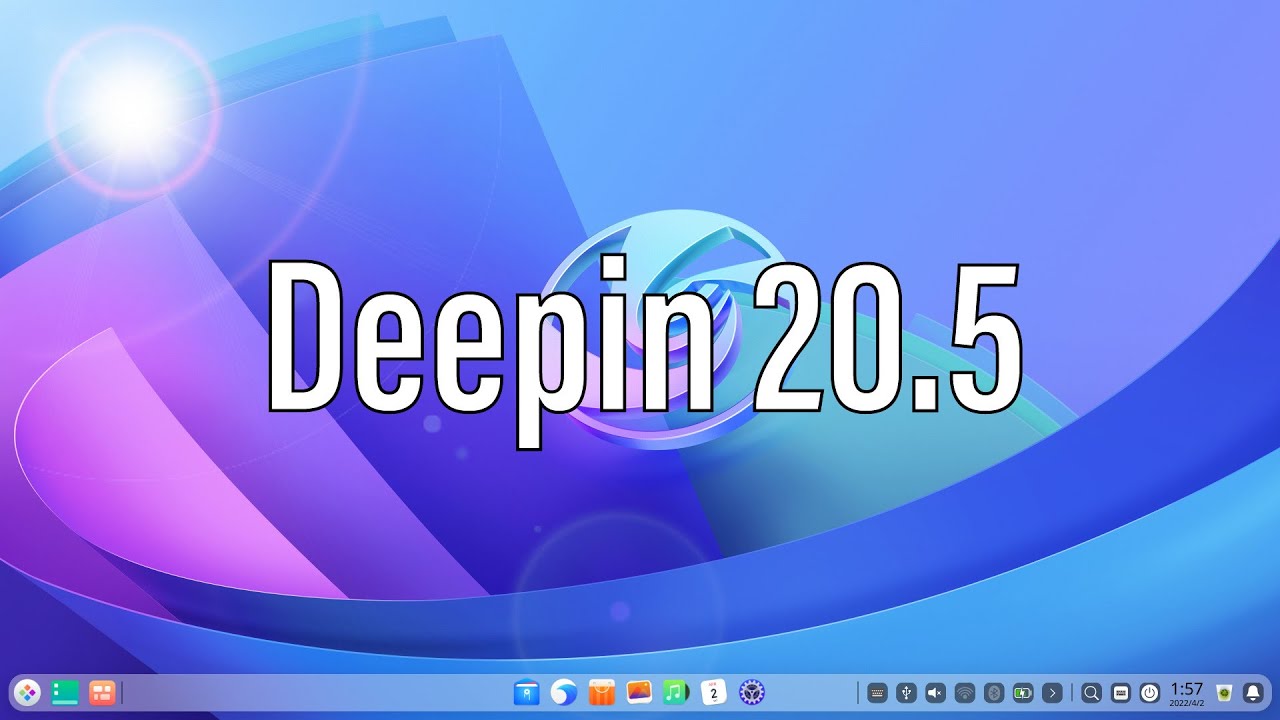The height and width of the screenshot is (720, 1280).
Task: Open the Trash
Action: [x=1223, y=692]
